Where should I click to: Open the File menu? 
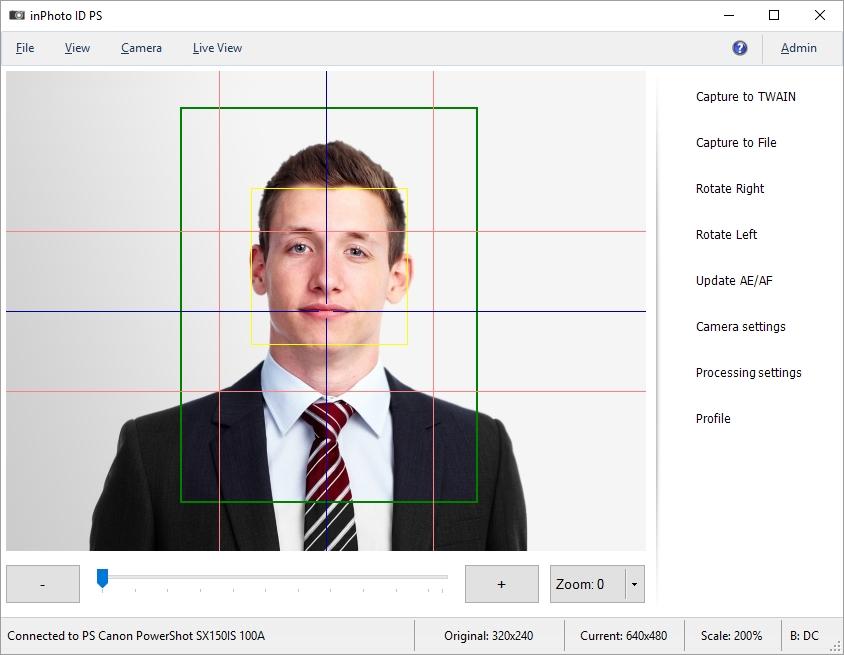(x=25, y=48)
